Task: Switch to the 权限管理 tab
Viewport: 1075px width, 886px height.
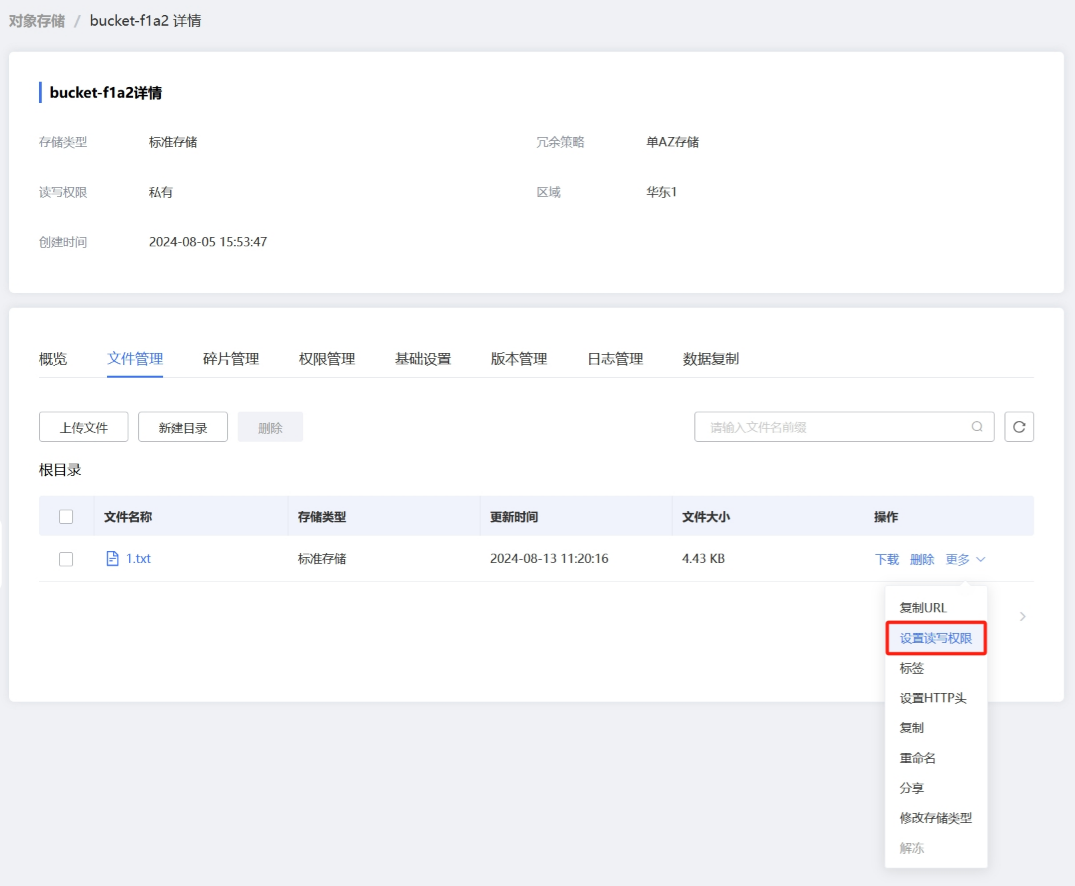Action: pos(326,359)
